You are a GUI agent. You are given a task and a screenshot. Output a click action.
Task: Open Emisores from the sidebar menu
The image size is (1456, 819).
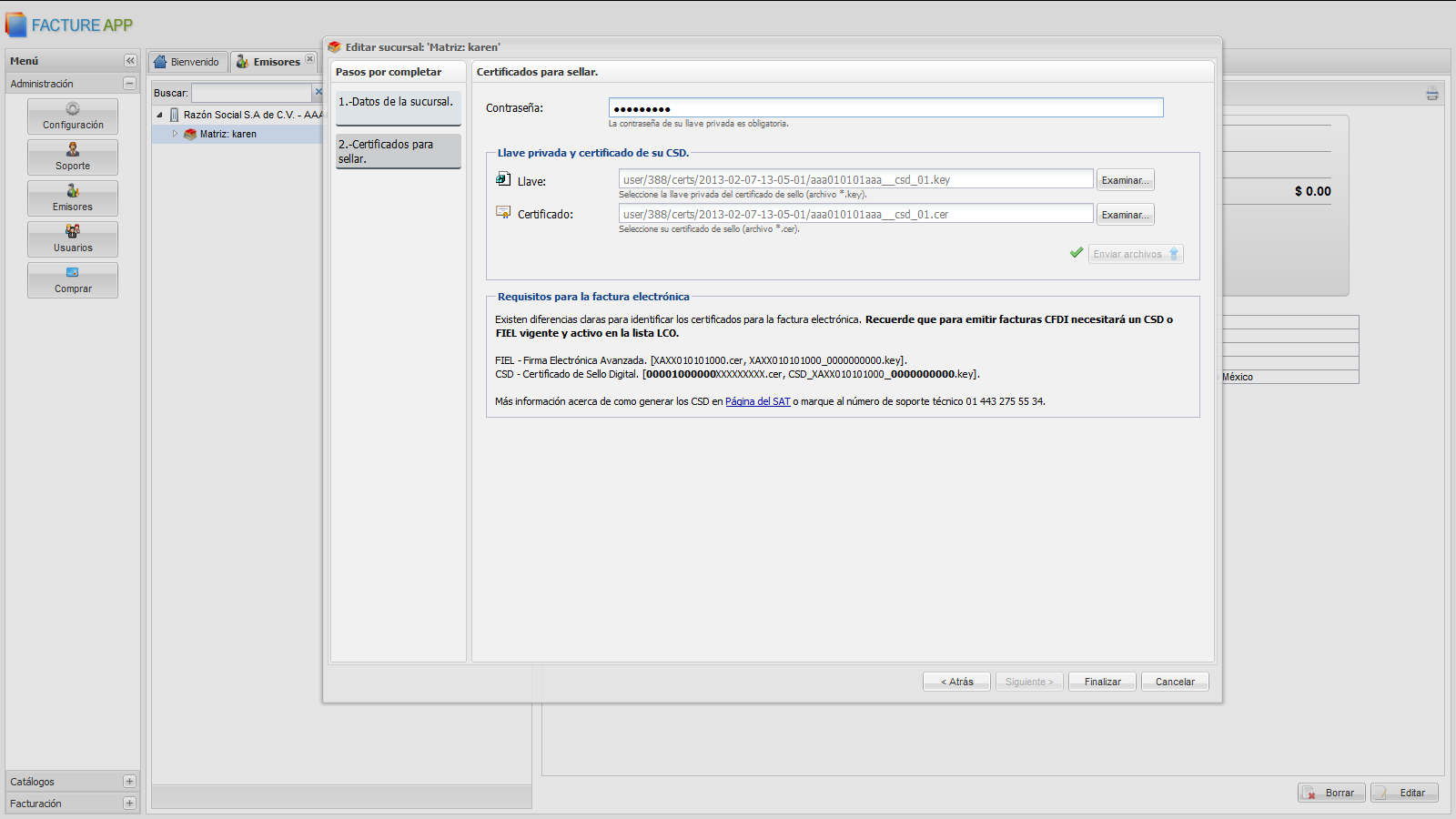point(73,191)
